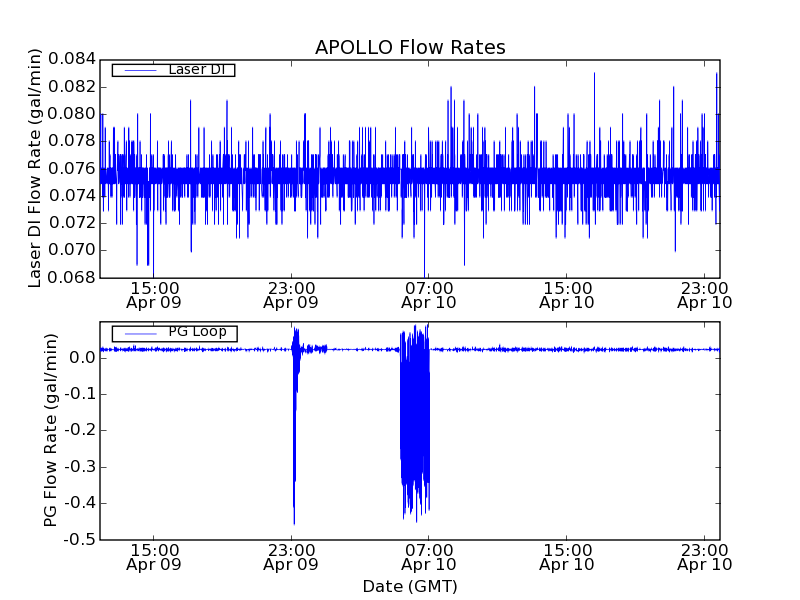Select the 0.078 y-axis tick value
This screenshot has width=800, height=600.
pyautogui.click(x=72, y=141)
